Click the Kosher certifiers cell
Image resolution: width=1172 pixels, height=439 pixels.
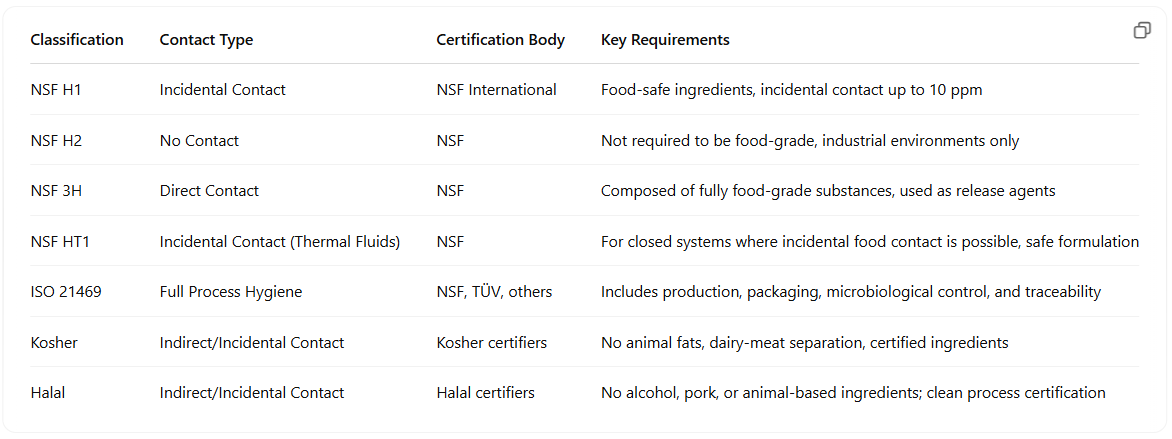pos(492,343)
